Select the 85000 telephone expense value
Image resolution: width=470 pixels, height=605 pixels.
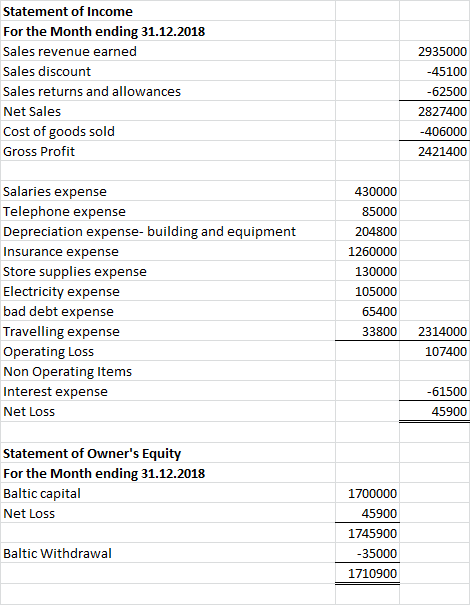click(367, 211)
